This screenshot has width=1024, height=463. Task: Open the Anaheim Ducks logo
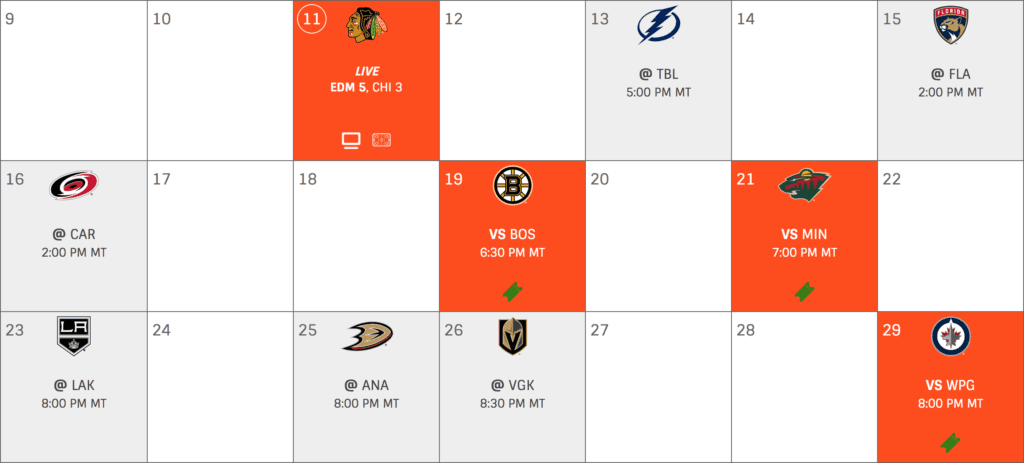[x=366, y=336]
